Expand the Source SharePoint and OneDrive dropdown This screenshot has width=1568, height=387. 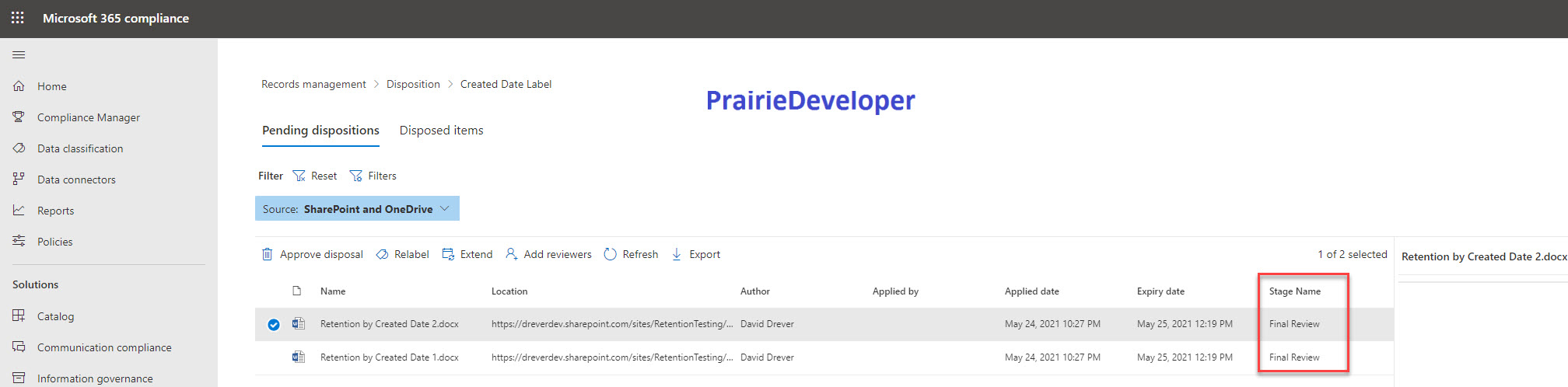(357, 208)
